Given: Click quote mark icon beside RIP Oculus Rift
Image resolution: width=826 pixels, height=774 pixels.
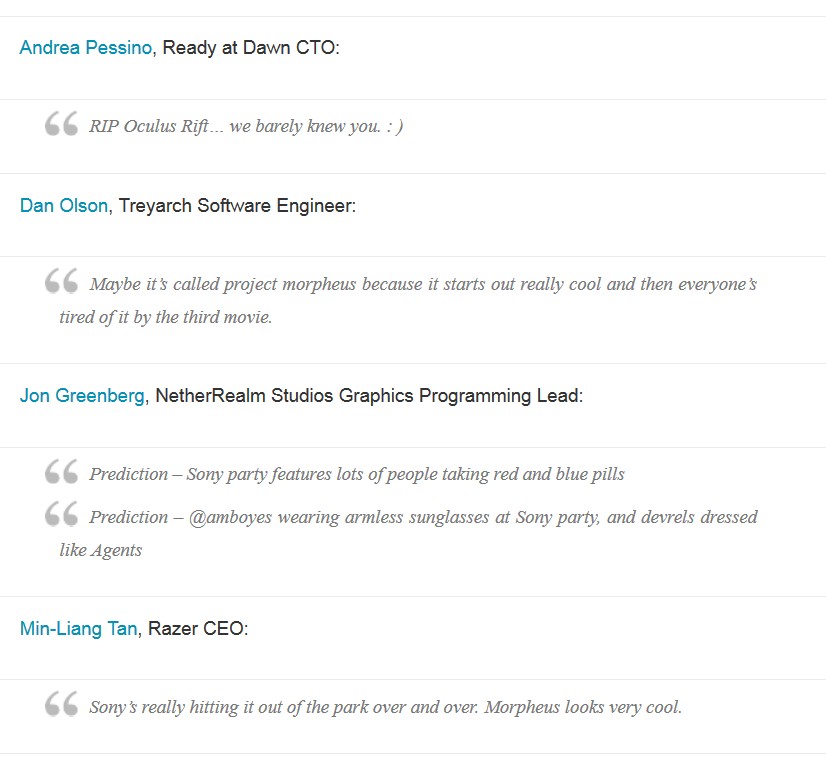Looking at the screenshot, I should click(x=61, y=125).
